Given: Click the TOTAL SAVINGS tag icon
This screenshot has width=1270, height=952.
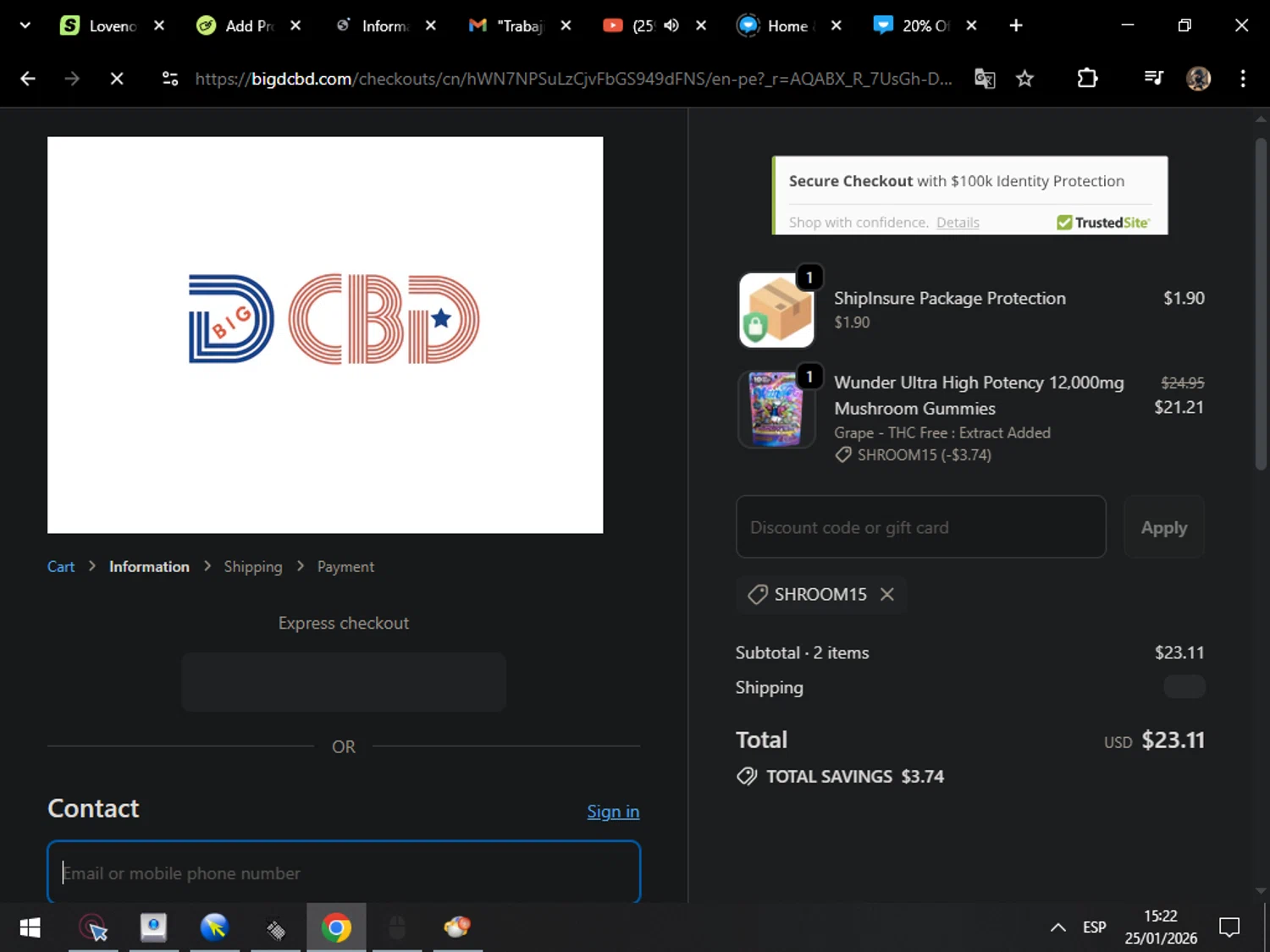Looking at the screenshot, I should coord(747,776).
